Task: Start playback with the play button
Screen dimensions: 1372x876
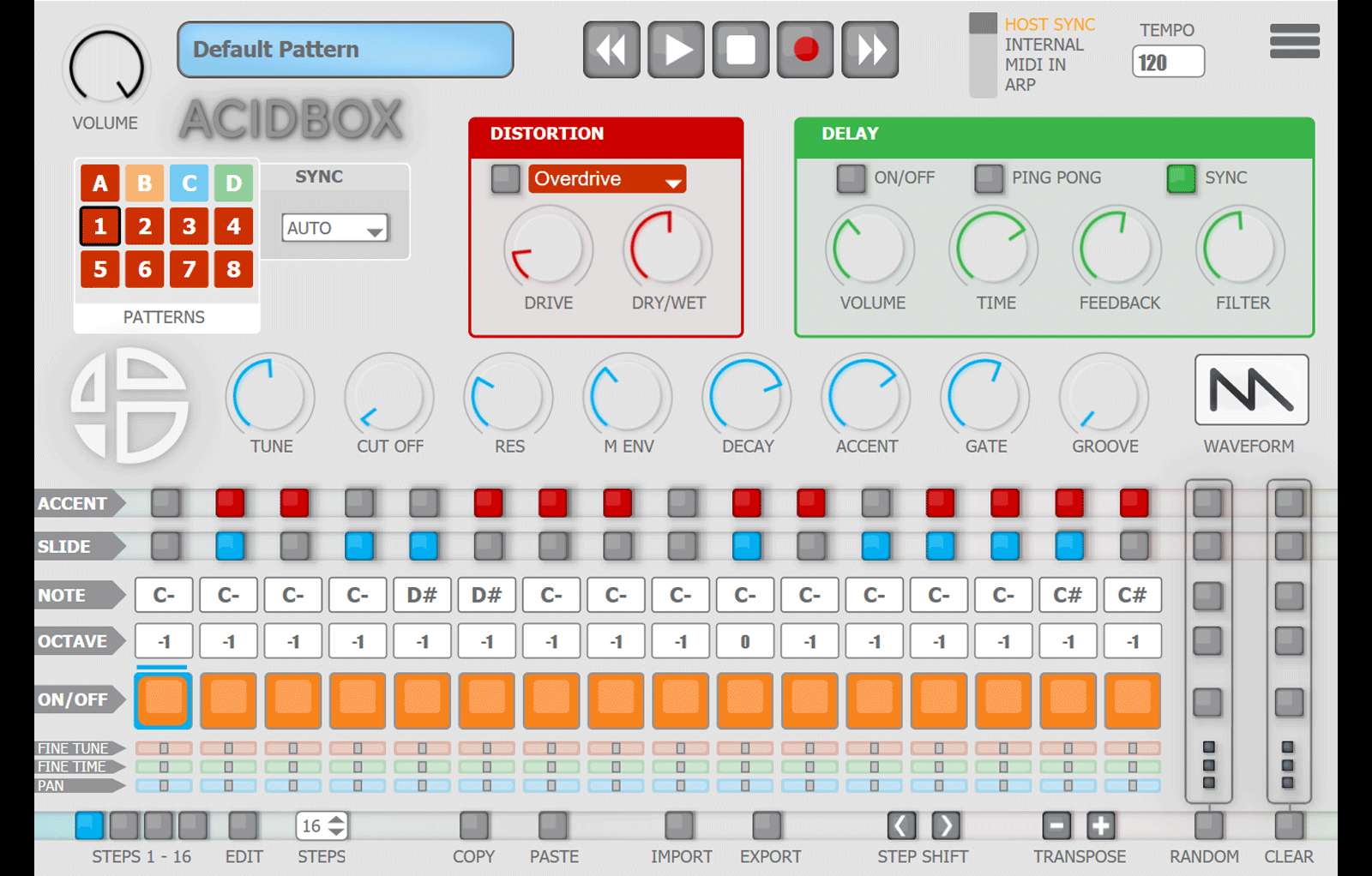Action: click(676, 50)
